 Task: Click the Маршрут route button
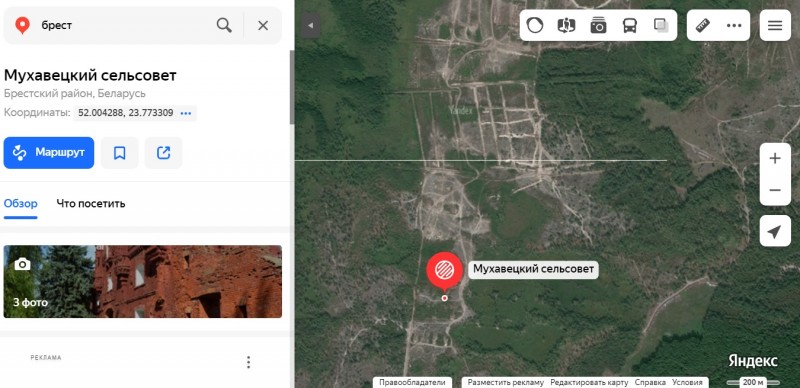click(49, 153)
